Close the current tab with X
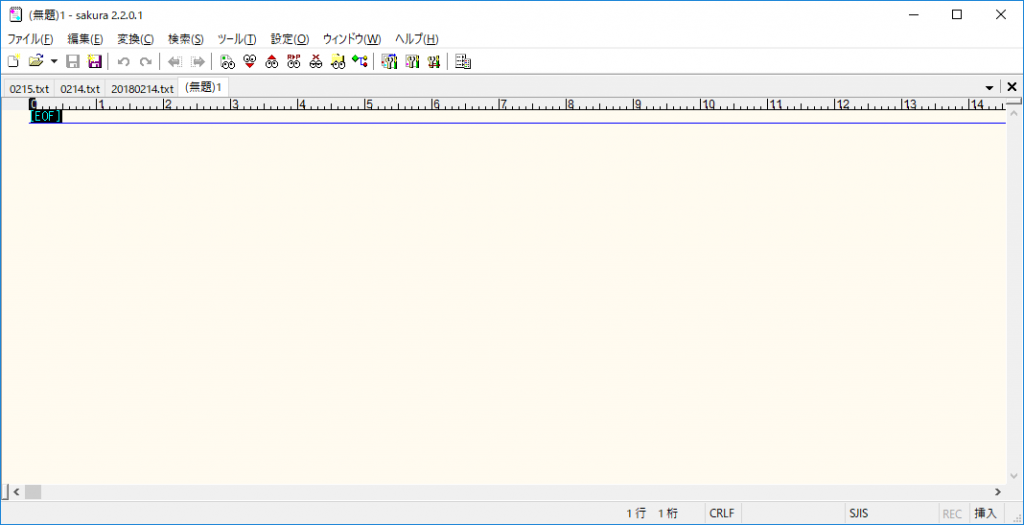Screen dimensions: 1024x525 point(1012,87)
